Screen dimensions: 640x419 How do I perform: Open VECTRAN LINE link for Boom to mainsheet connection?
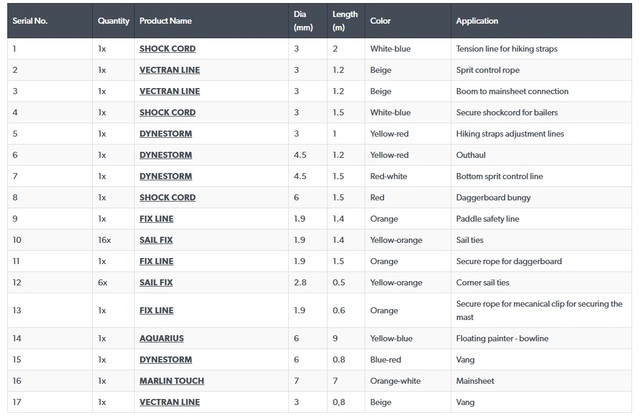(x=169, y=91)
